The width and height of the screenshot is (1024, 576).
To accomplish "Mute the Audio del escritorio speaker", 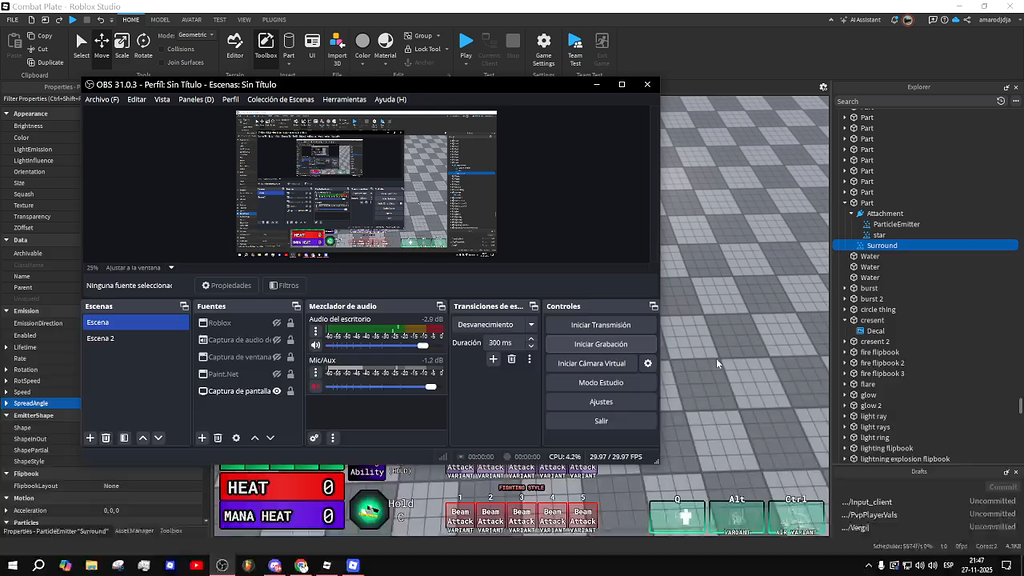I will pos(315,345).
